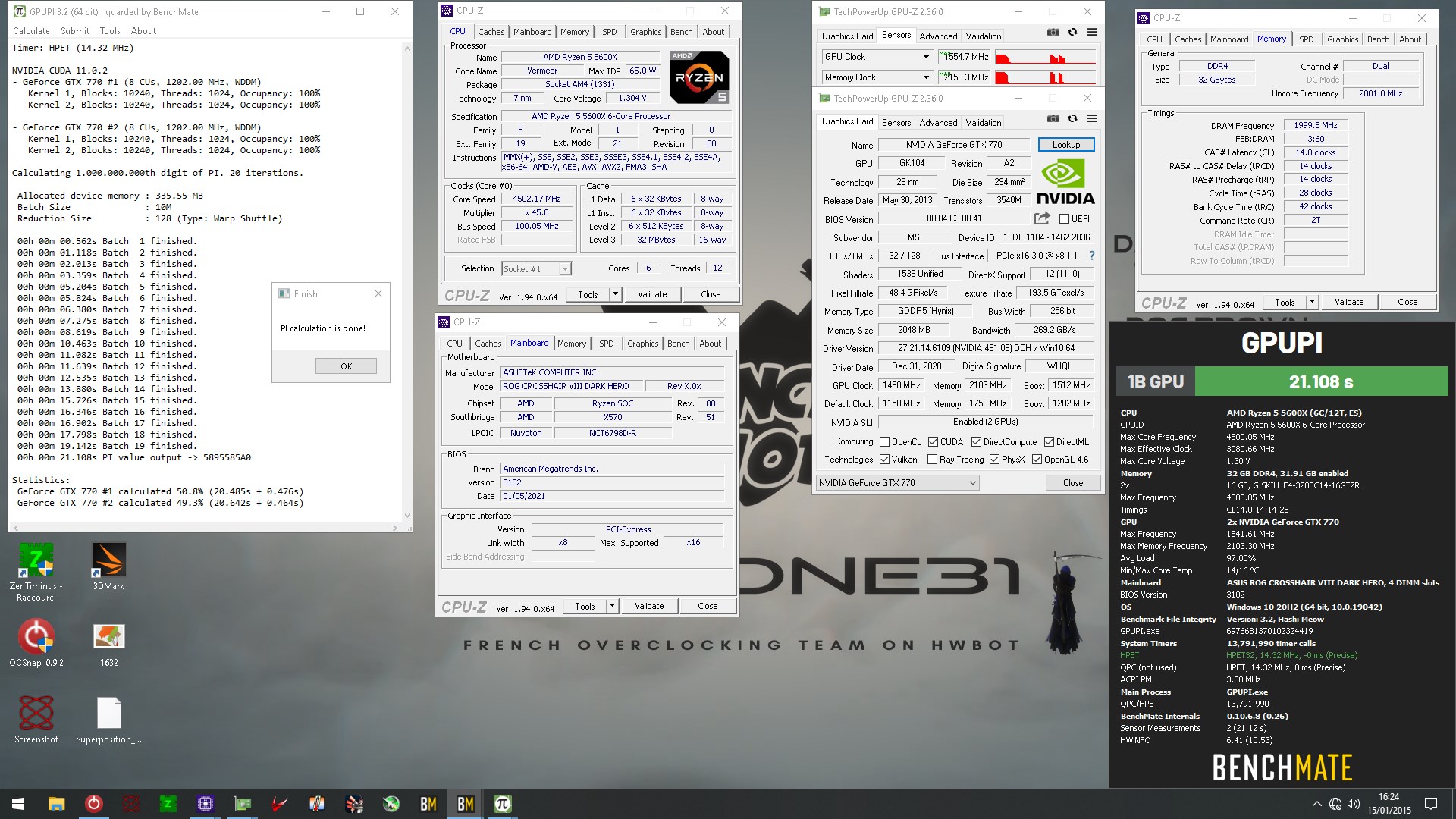1456x819 pixels.
Task: Toggle the UEFI checkbox in GPU-Z
Action: (1064, 219)
